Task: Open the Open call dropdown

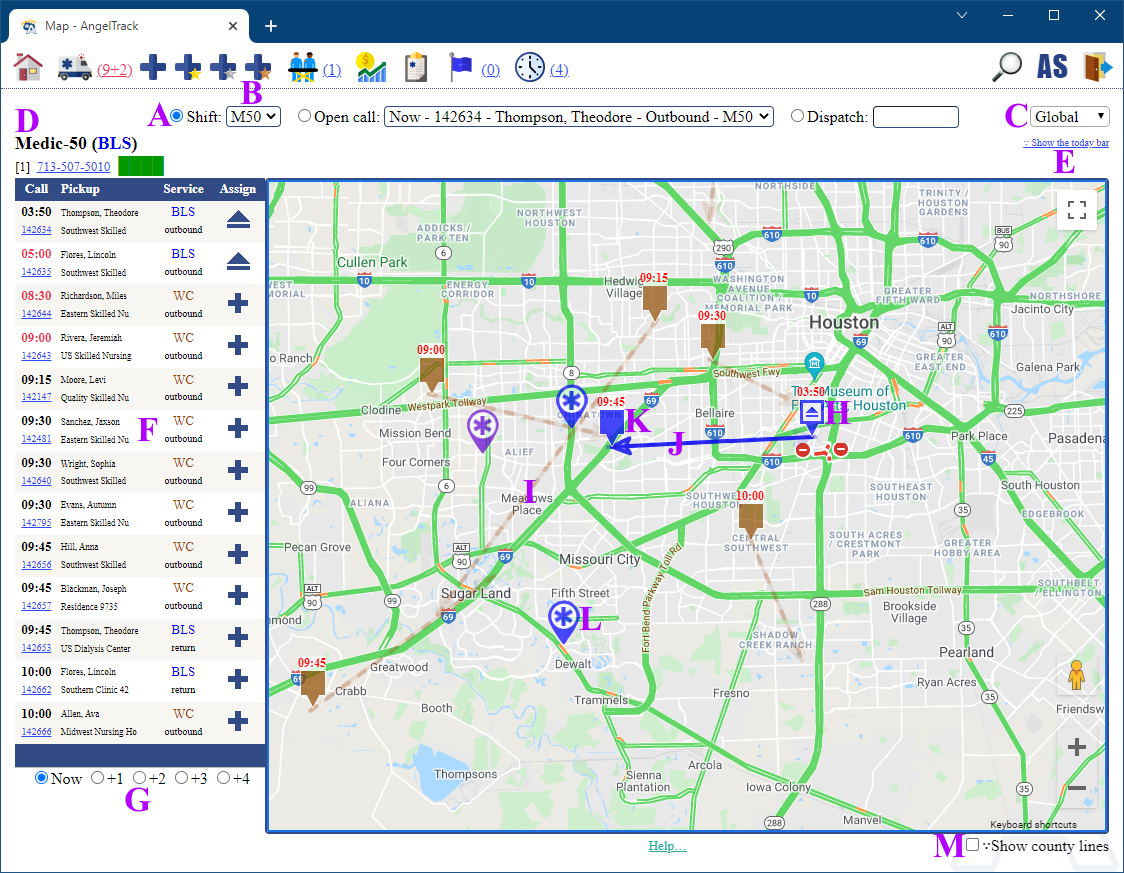Action: click(578, 116)
